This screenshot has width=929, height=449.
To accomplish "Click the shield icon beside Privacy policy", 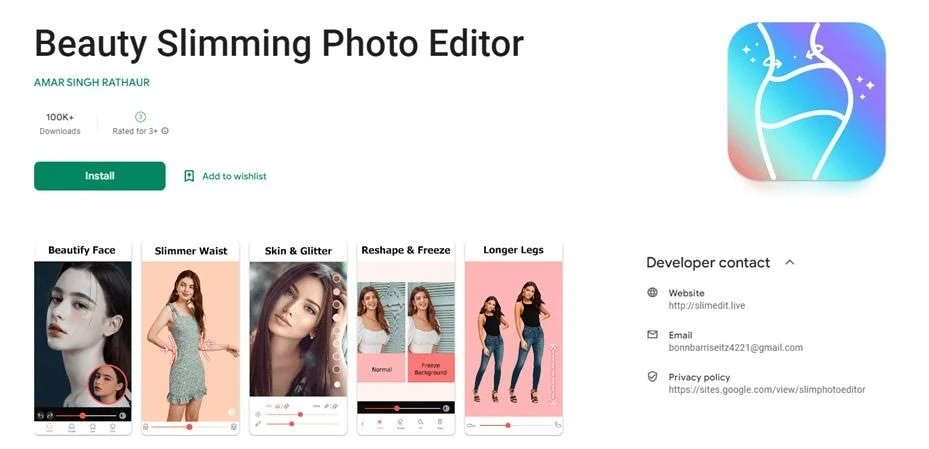I will coord(652,377).
